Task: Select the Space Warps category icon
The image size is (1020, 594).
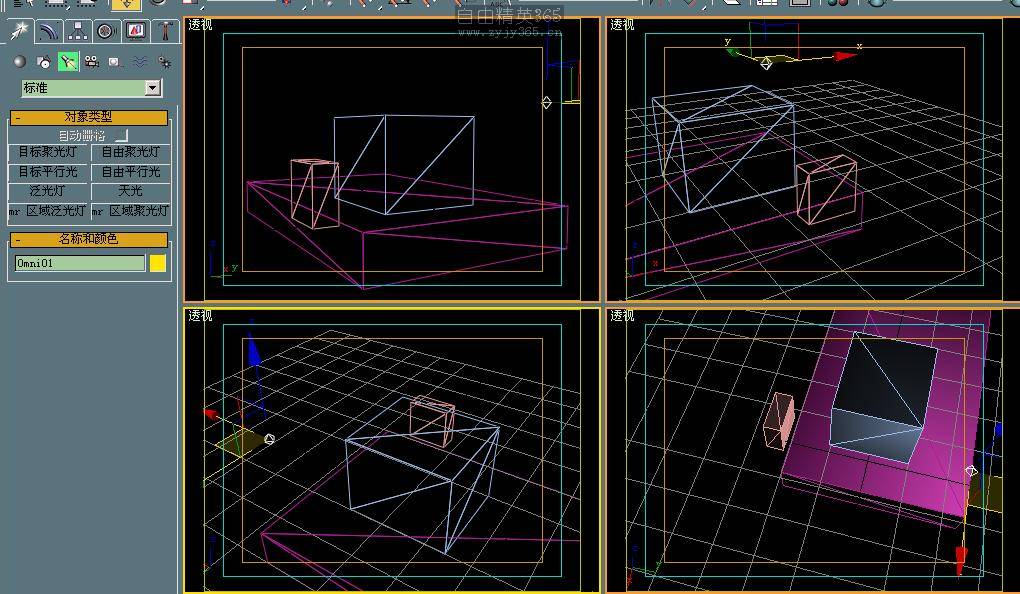Action: coord(140,62)
